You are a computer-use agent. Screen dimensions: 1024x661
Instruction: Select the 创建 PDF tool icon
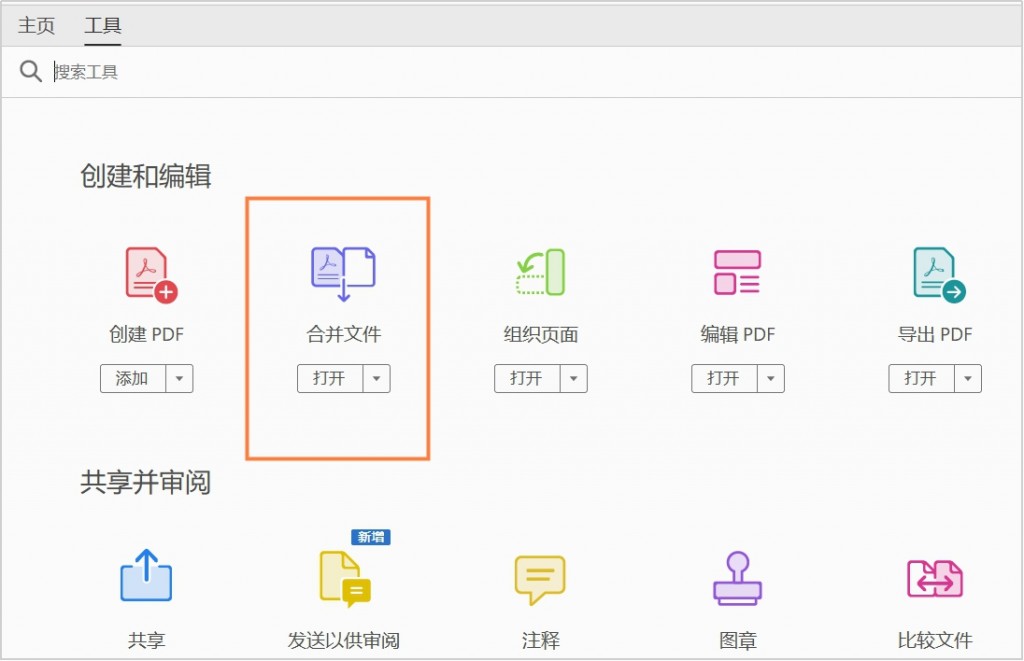(146, 270)
